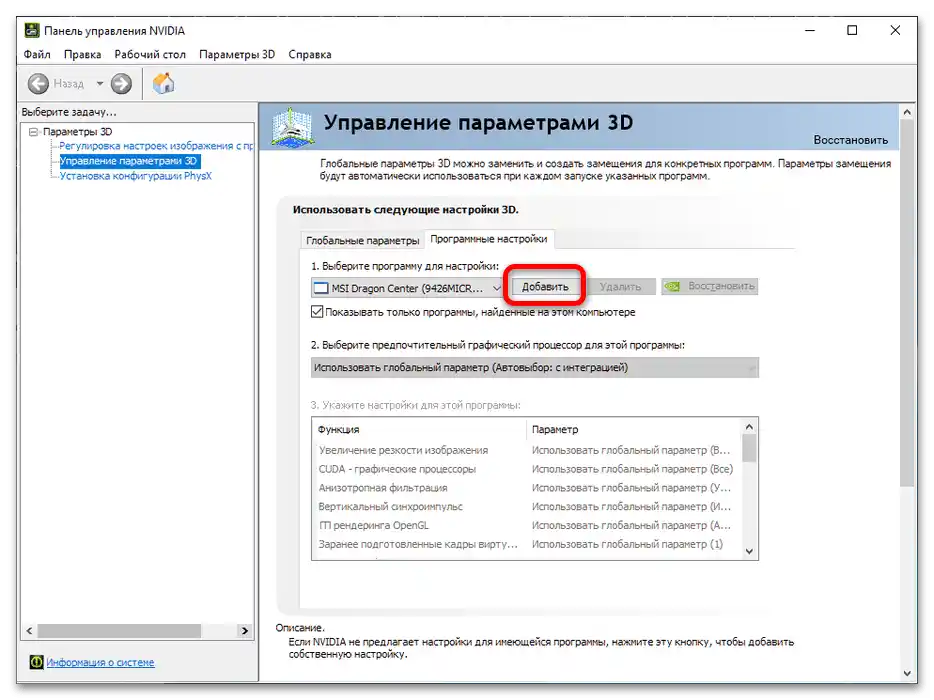Click the pre-rendered frames value (1)
Image resolution: width=934 pixels, height=700 pixels.
coord(627,544)
